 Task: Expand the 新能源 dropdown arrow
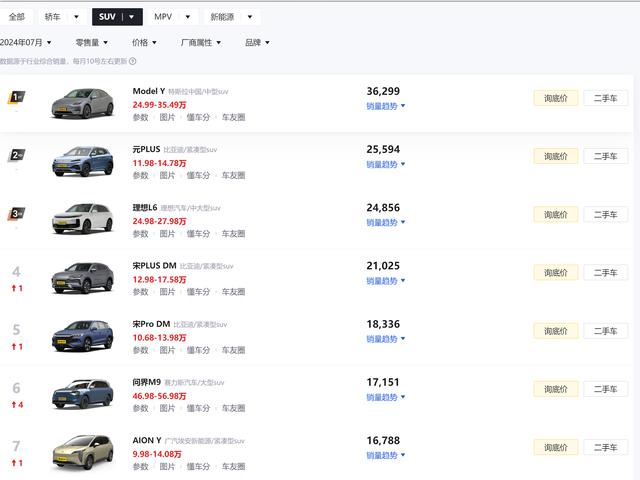[x=250, y=17]
